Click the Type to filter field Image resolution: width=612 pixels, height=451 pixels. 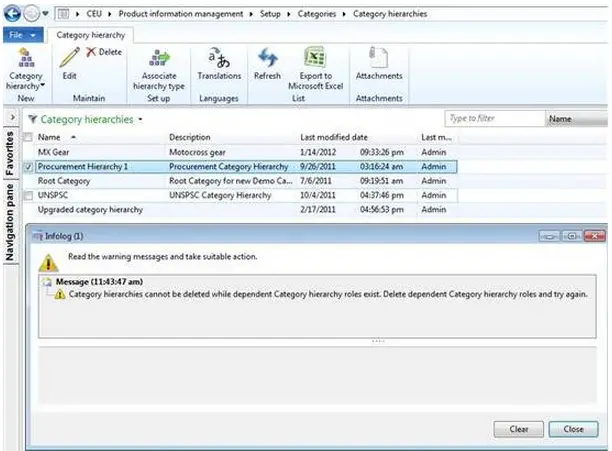[494, 119]
